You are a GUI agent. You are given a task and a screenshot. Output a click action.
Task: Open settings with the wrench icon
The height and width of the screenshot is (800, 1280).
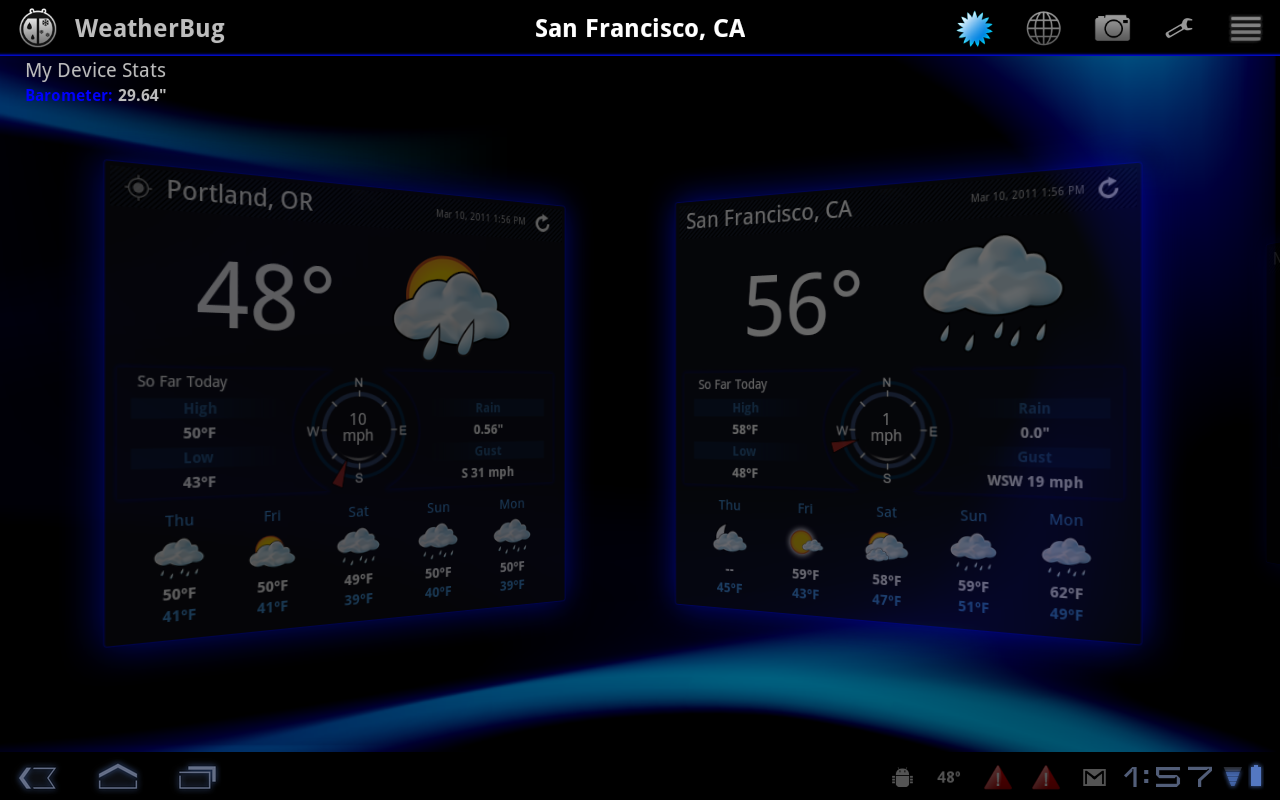point(1179,28)
